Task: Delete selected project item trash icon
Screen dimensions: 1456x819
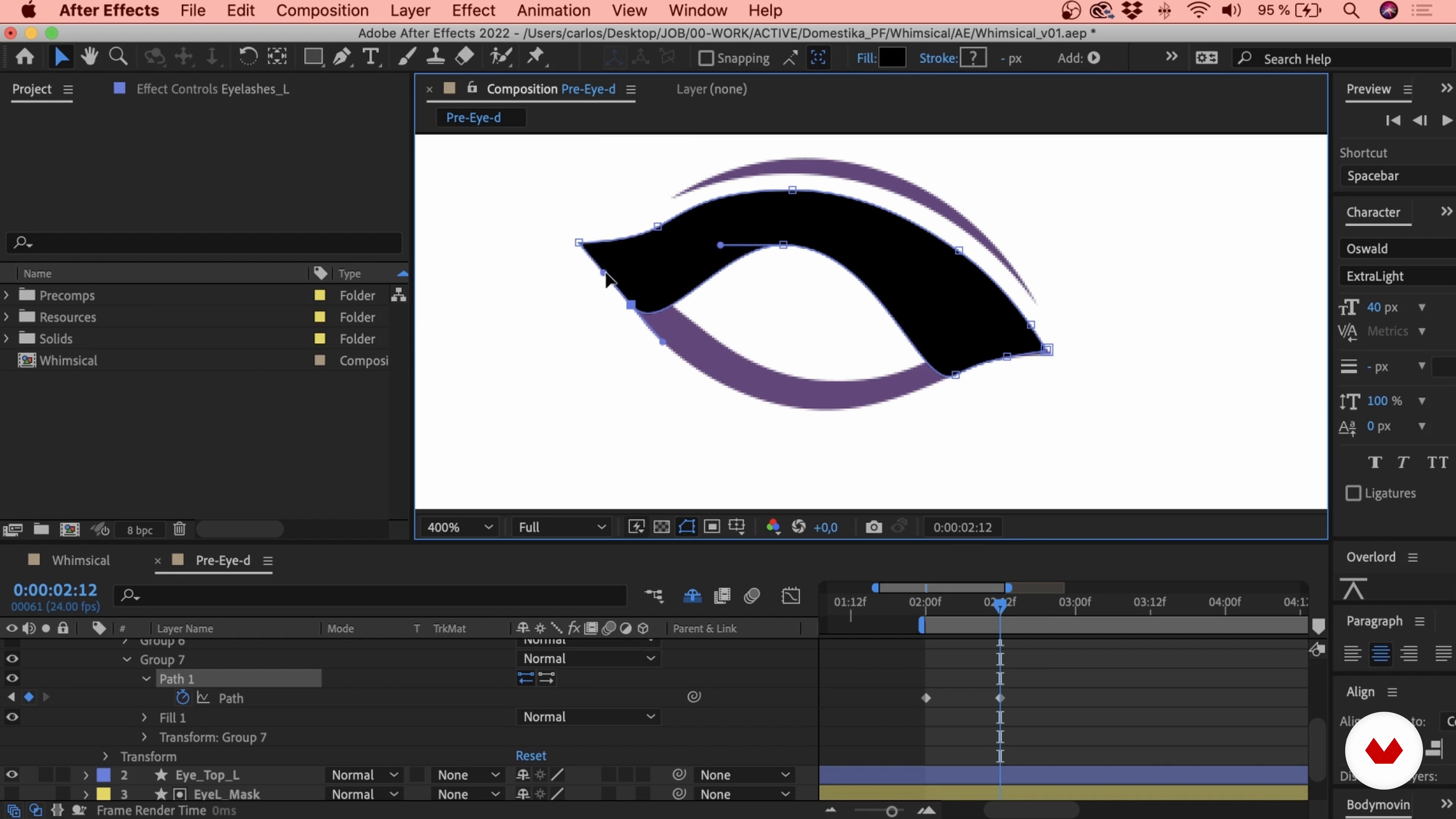Action: click(179, 529)
